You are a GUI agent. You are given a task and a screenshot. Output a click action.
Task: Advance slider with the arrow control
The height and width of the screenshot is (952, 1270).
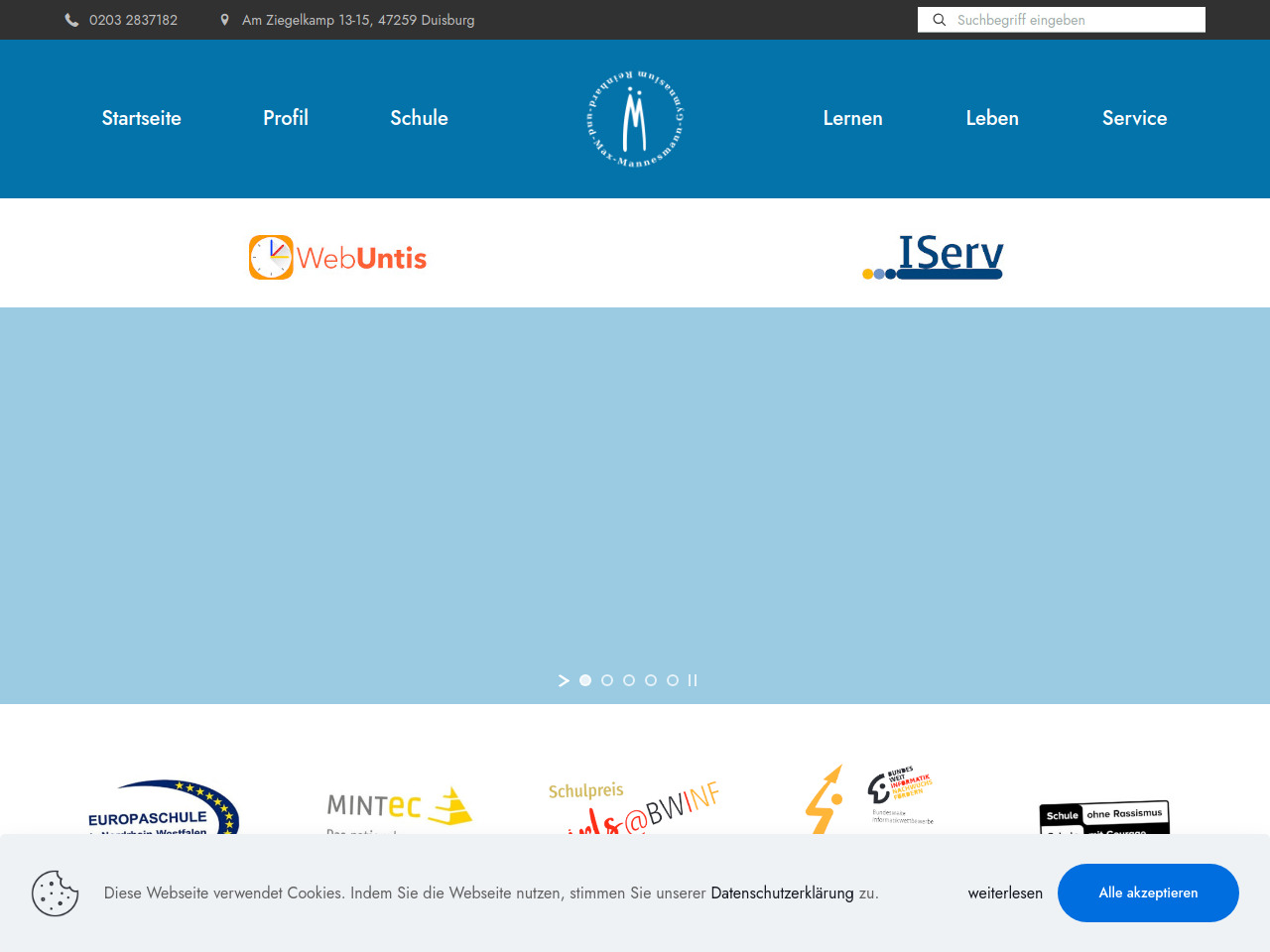(564, 680)
